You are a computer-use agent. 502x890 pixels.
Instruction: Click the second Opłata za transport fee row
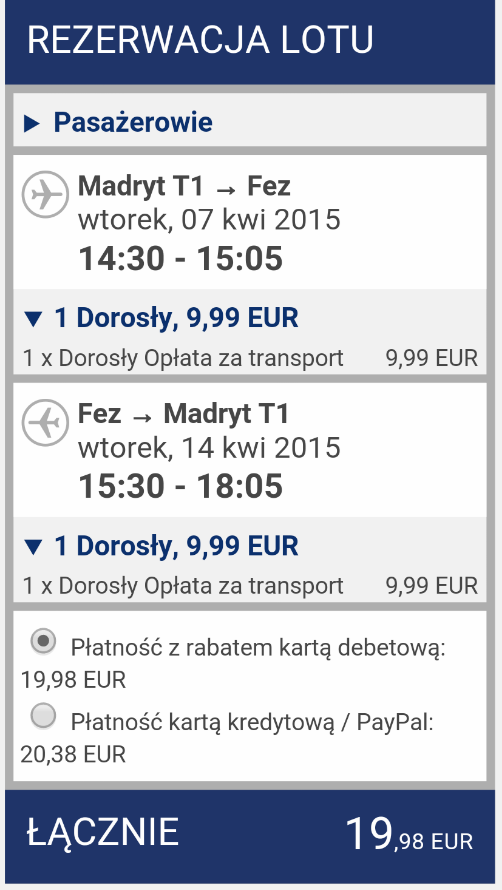click(x=250, y=586)
